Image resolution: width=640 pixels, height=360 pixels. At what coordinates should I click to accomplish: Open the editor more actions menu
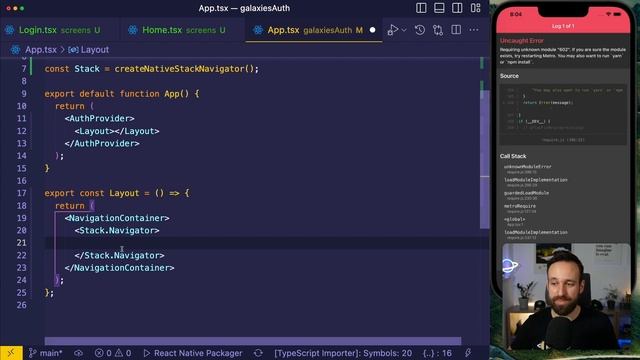click(473, 30)
